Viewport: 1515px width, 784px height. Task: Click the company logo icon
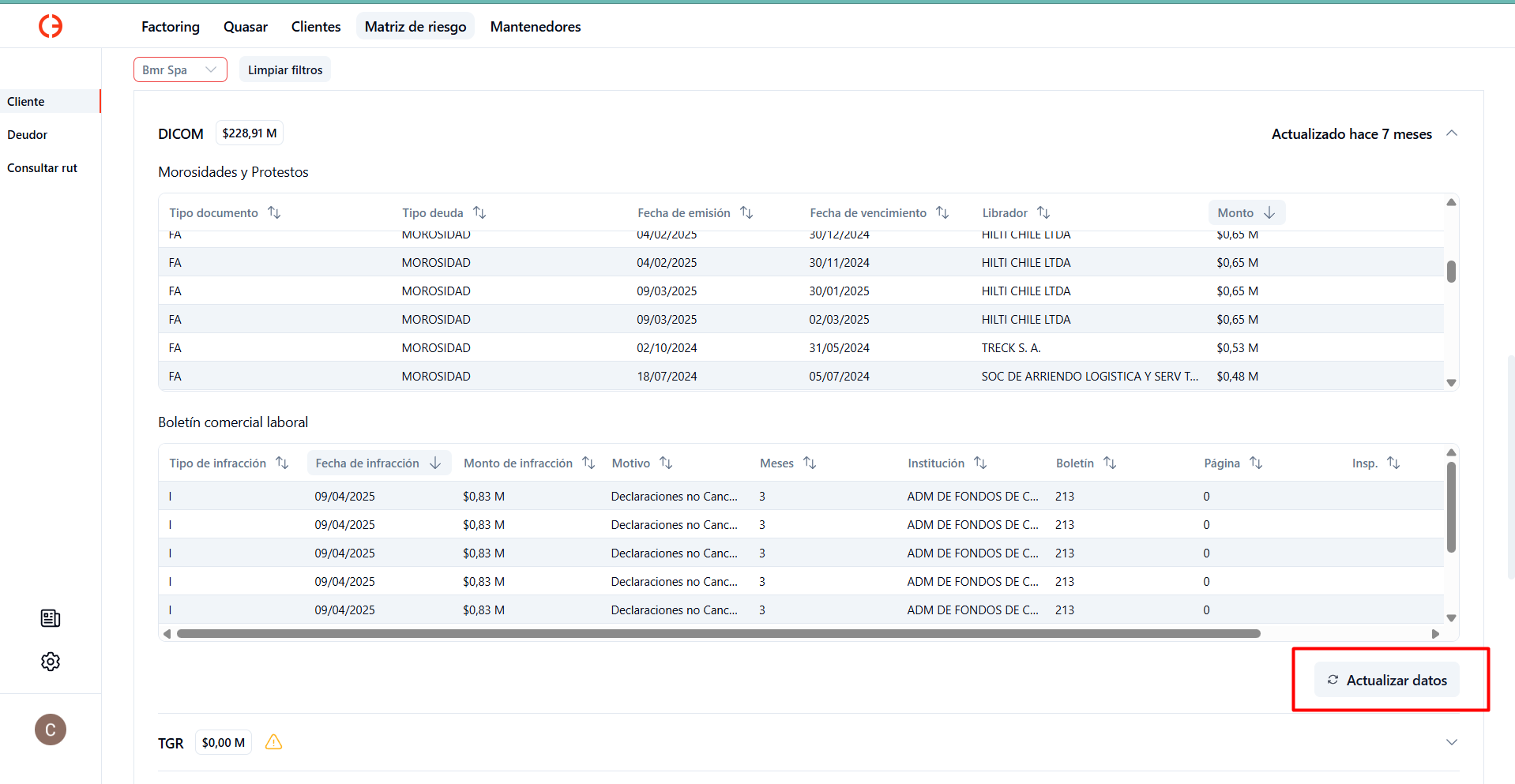point(51,26)
